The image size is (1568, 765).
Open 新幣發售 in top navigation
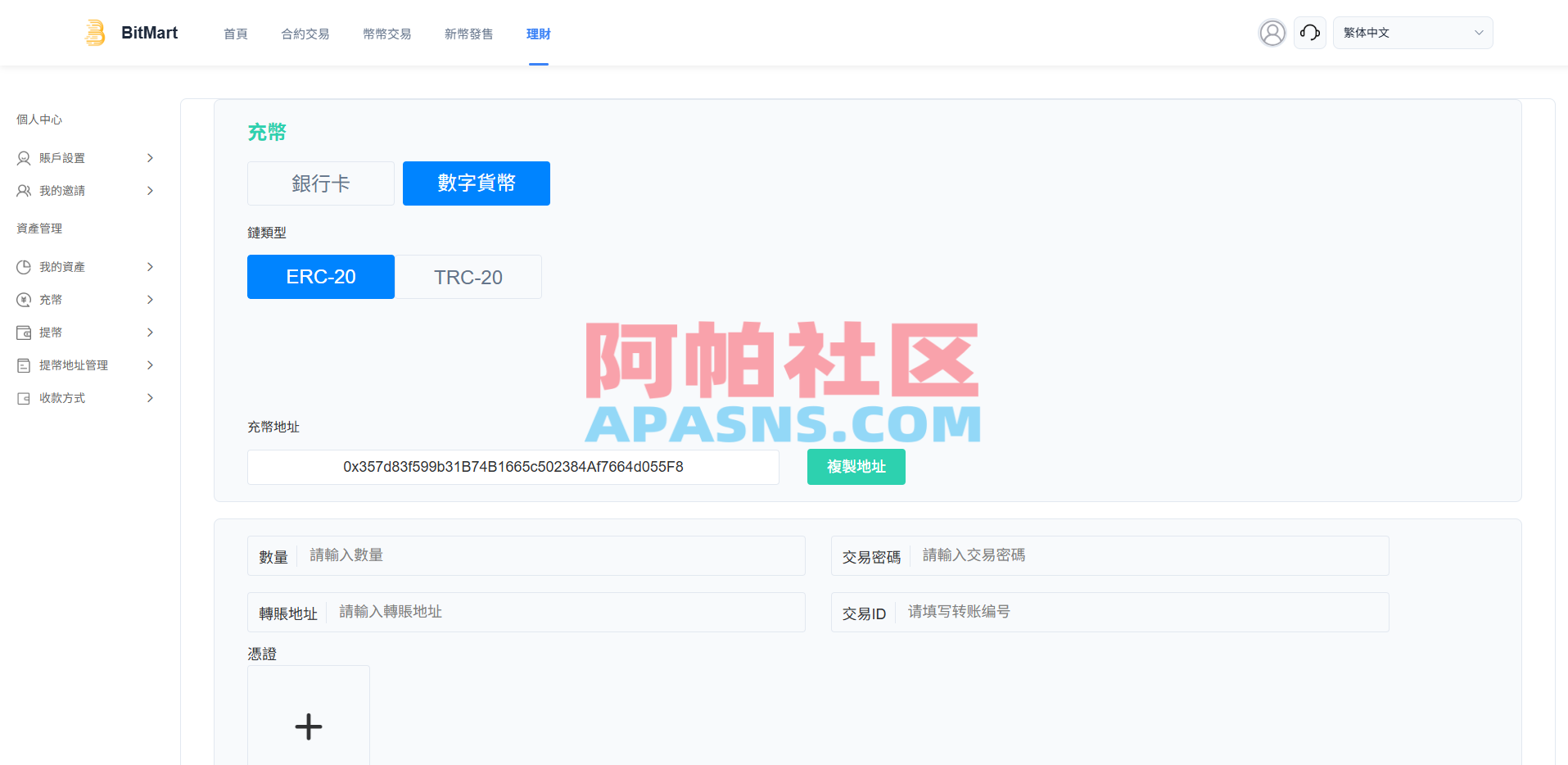[x=469, y=34]
